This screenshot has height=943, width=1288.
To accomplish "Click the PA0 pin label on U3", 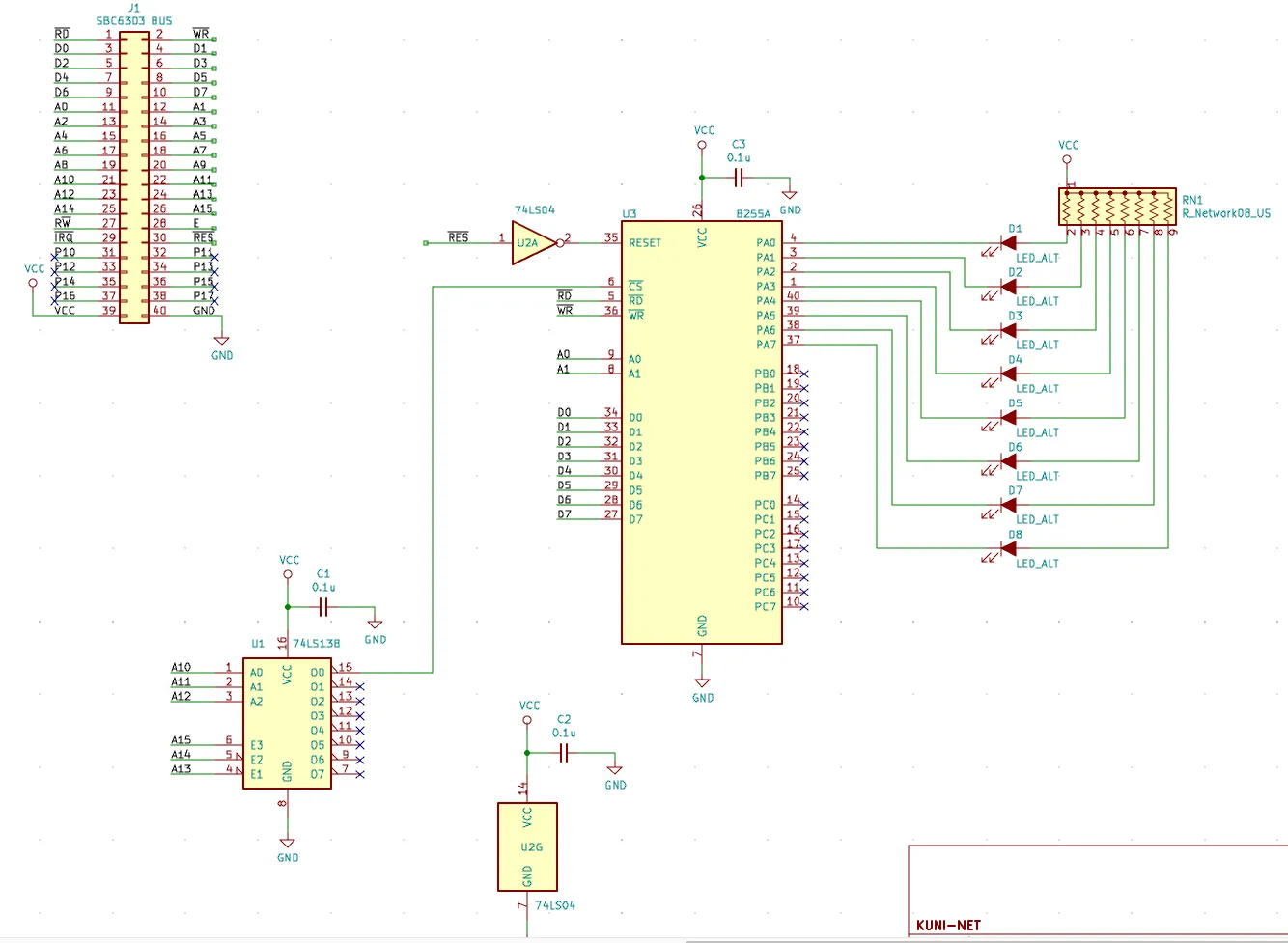I will tap(766, 243).
